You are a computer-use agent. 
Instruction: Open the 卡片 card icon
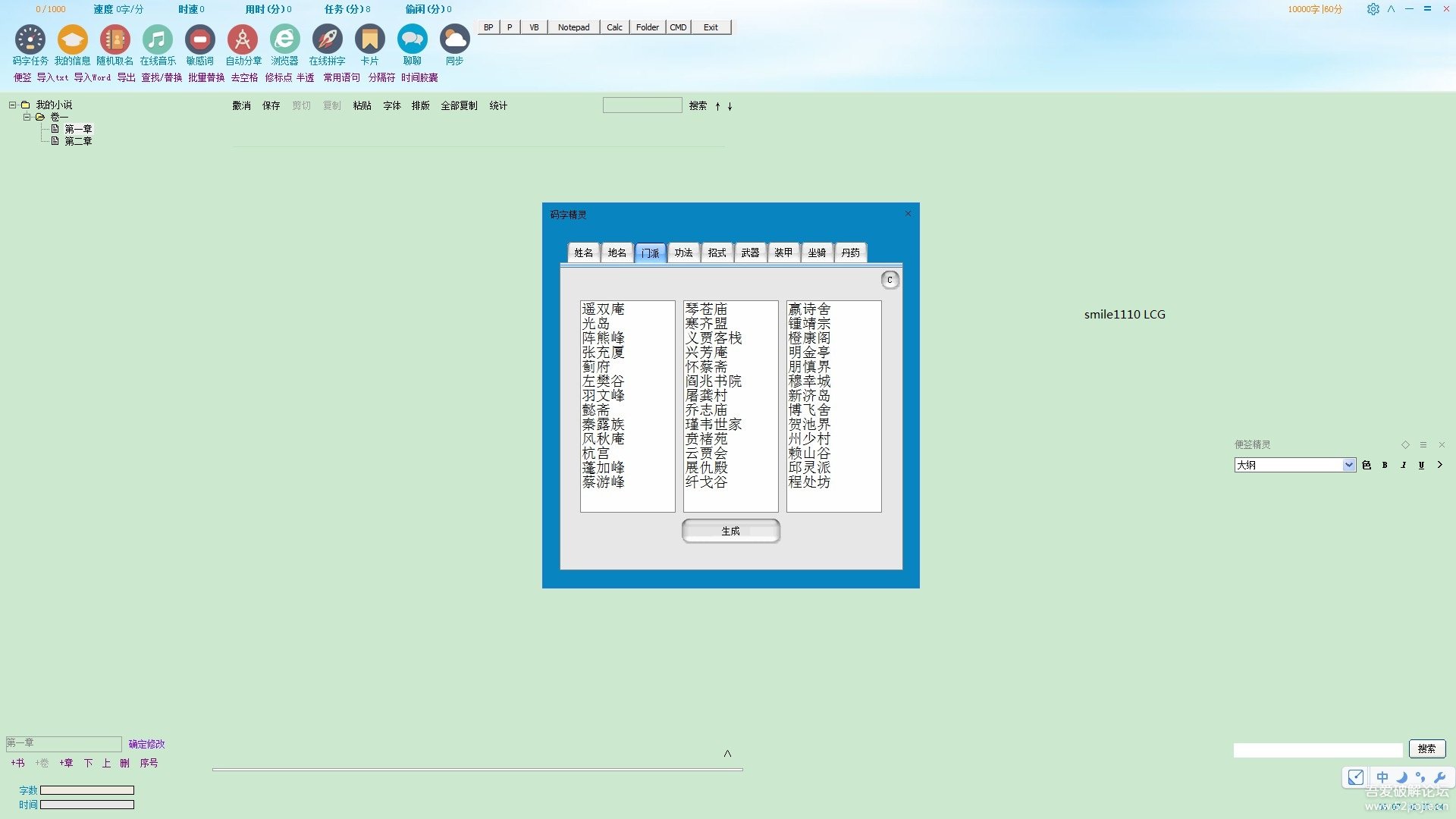click(x=370, y=39)
